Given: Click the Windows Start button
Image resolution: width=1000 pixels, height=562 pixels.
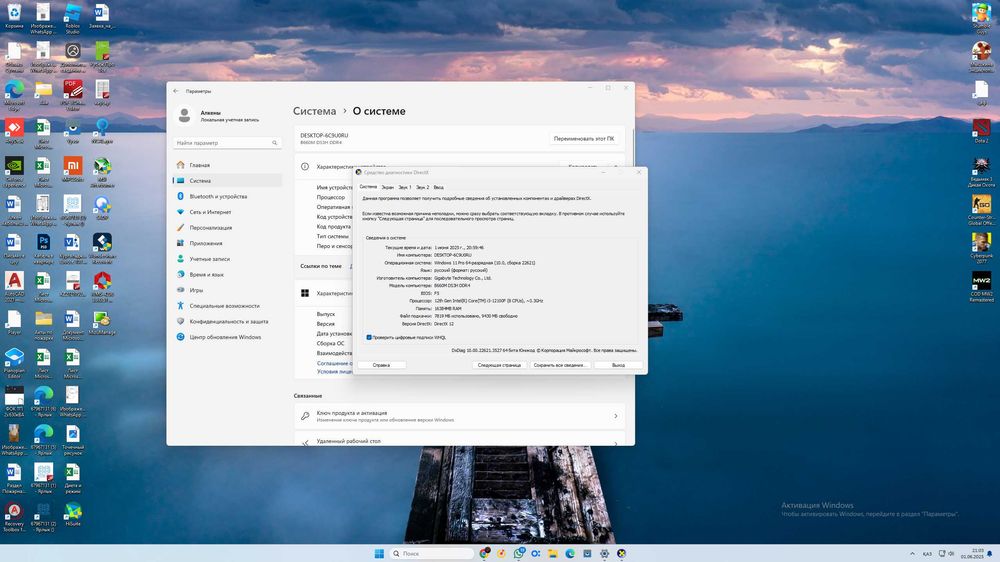Looking at the screenshot, I should tap(379, 553).
